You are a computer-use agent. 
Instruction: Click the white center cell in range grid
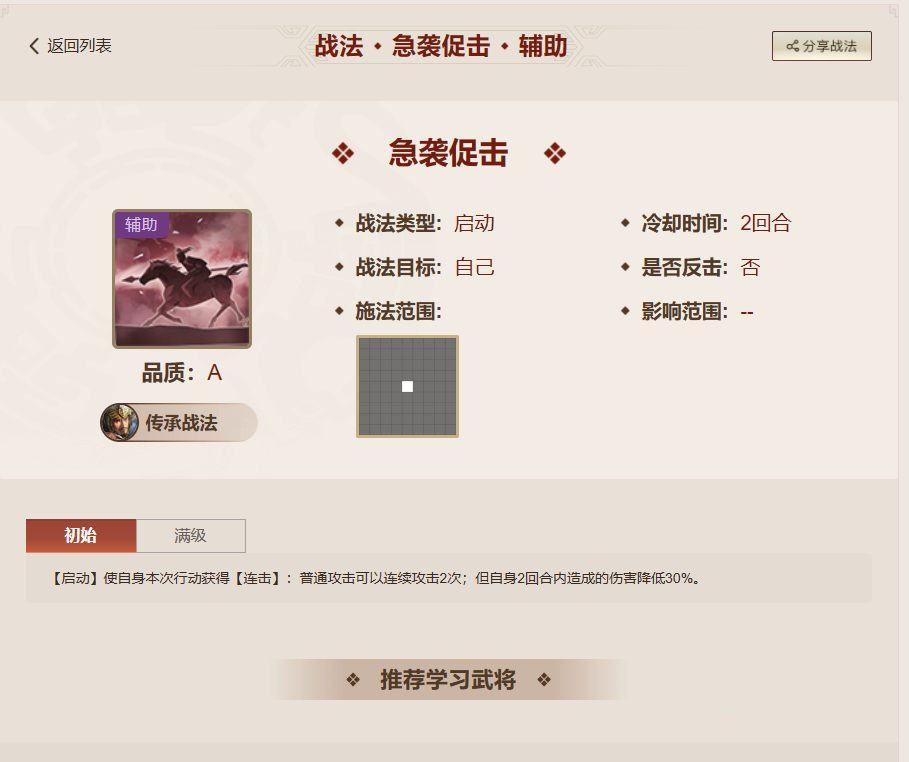point(408,386)
